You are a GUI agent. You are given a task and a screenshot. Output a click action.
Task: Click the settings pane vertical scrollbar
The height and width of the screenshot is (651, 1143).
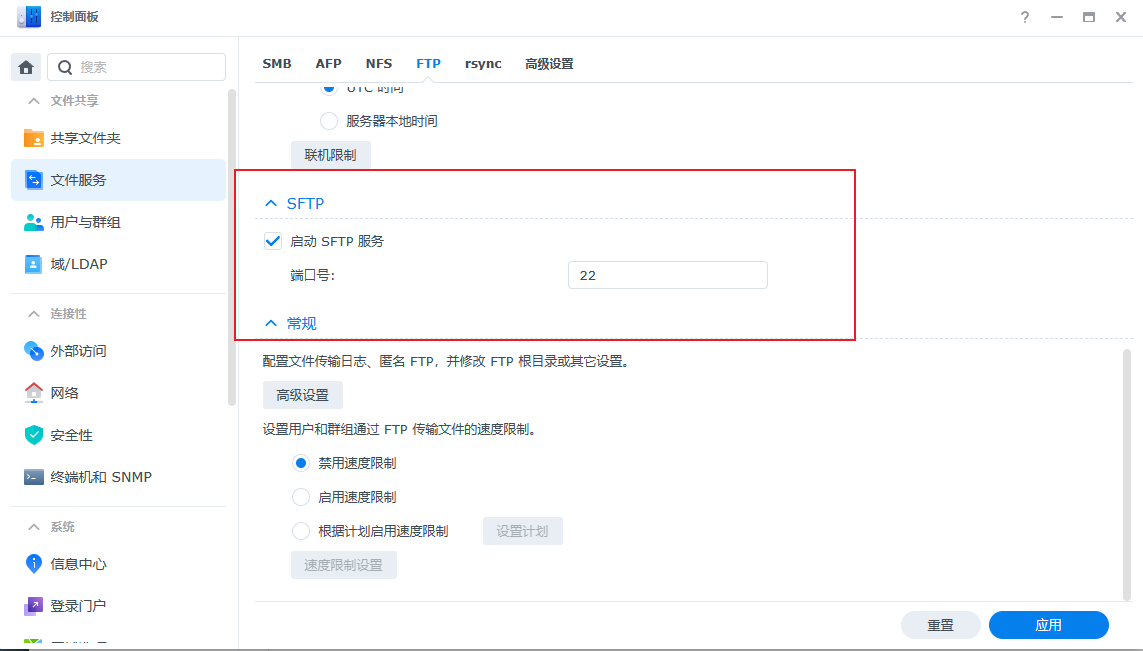click(1127, 474)
